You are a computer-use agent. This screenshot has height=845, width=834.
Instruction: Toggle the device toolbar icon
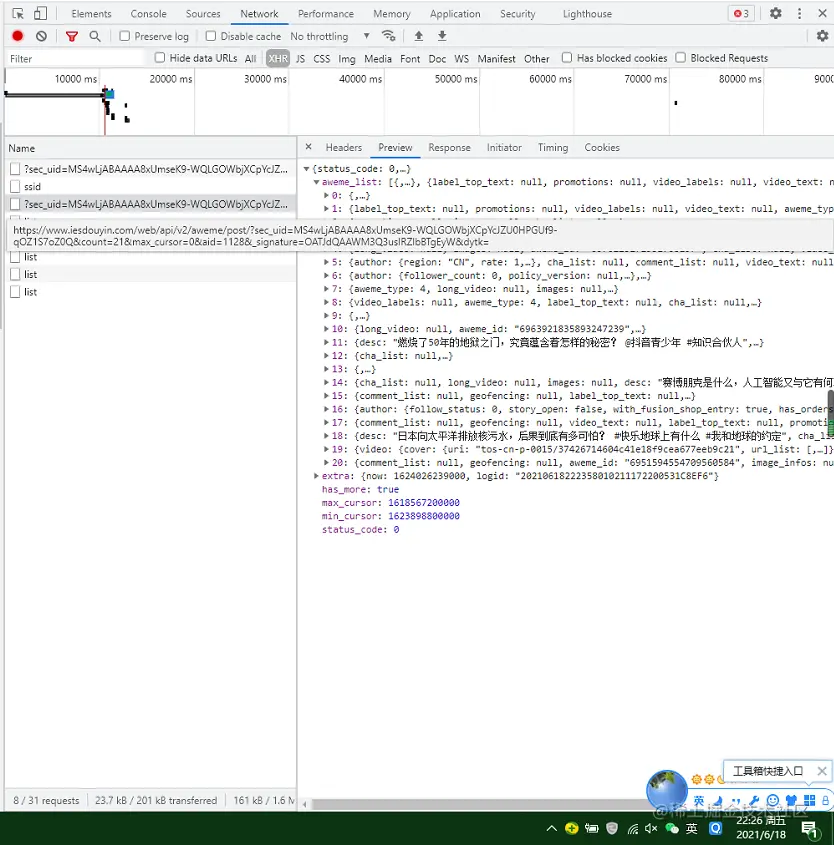click(x=40, y=13)
